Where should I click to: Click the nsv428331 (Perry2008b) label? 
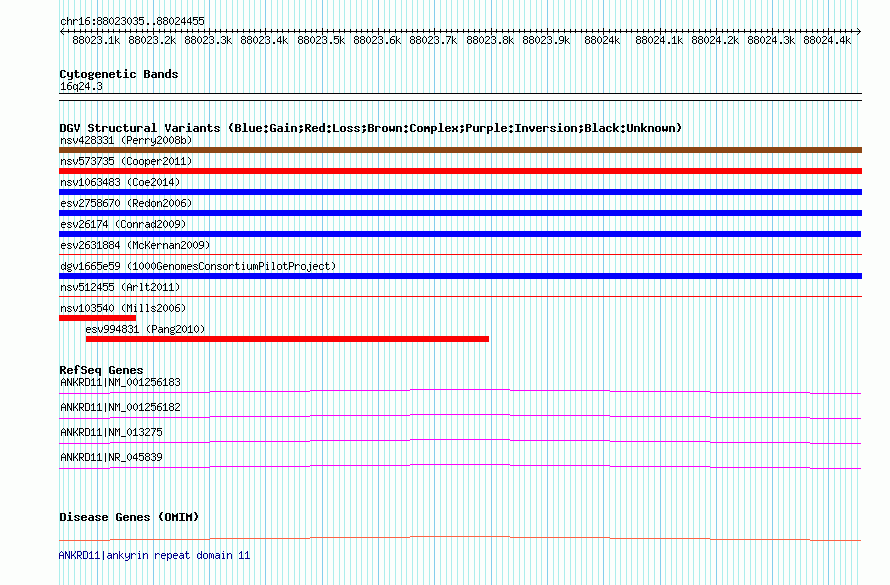126,141
